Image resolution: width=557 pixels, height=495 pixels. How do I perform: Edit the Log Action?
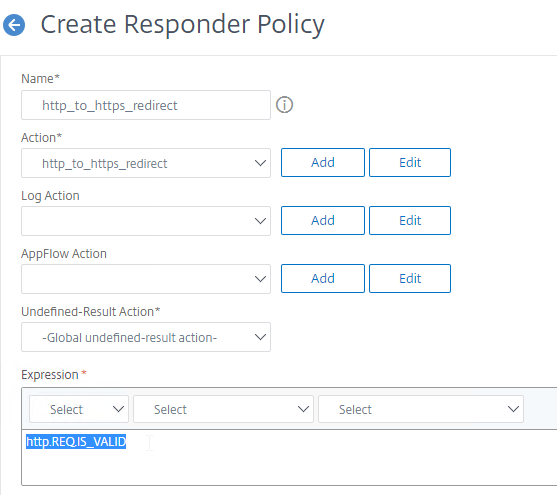[x=410, y=220]
